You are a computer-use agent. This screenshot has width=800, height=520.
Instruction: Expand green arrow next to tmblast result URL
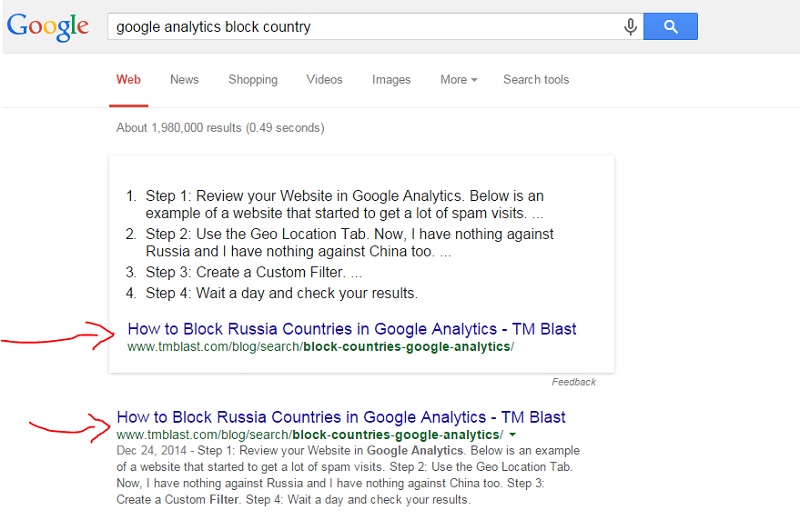click(x=512, y=435)
